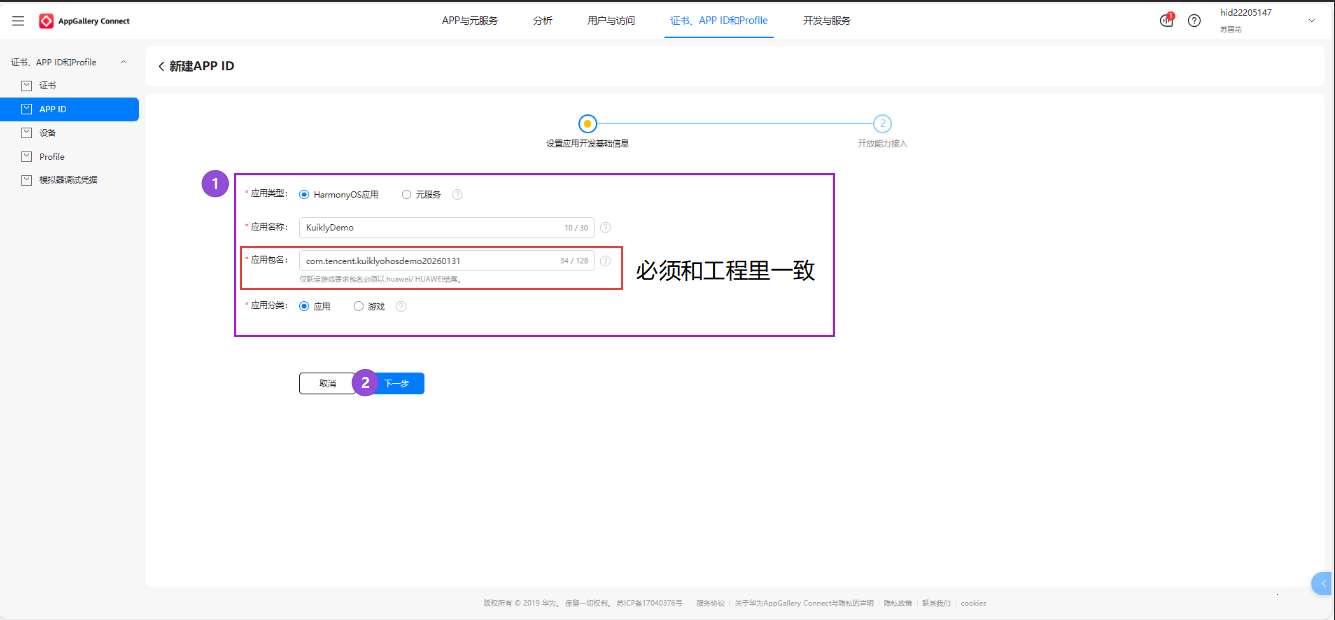This screenshot has height=620, width=1335.
Task: Click the 取消 cancel button
Action: click(327, 383)
